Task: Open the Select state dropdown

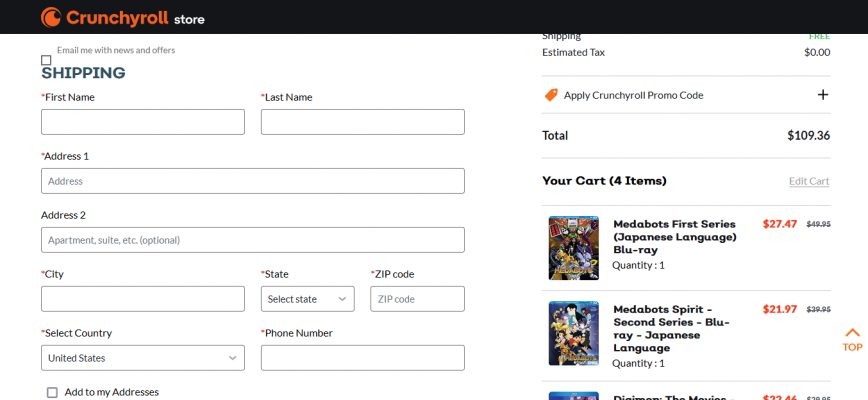Action: click(x=307, y=299)
